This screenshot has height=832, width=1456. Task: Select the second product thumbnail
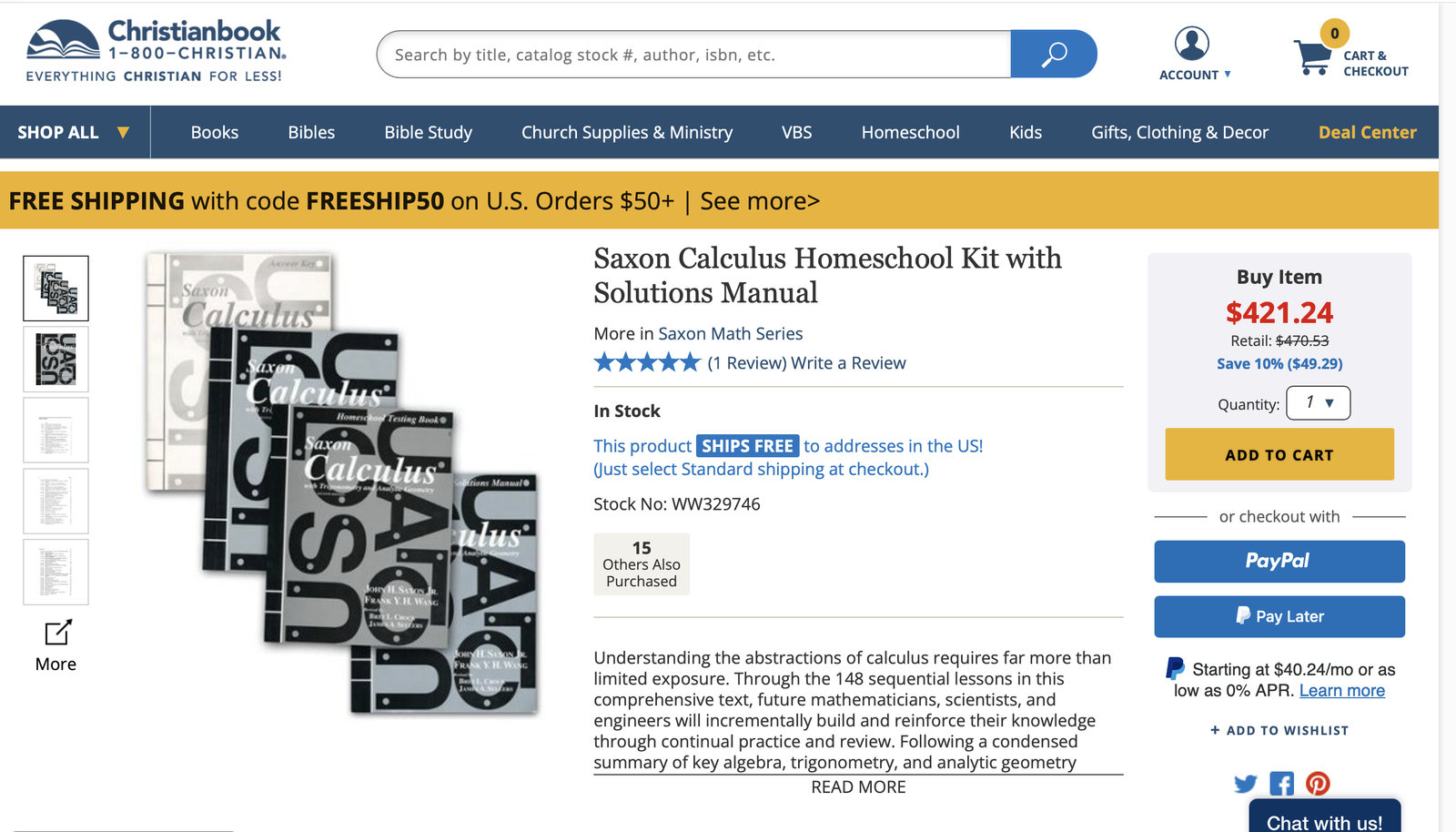coord(56,360)
